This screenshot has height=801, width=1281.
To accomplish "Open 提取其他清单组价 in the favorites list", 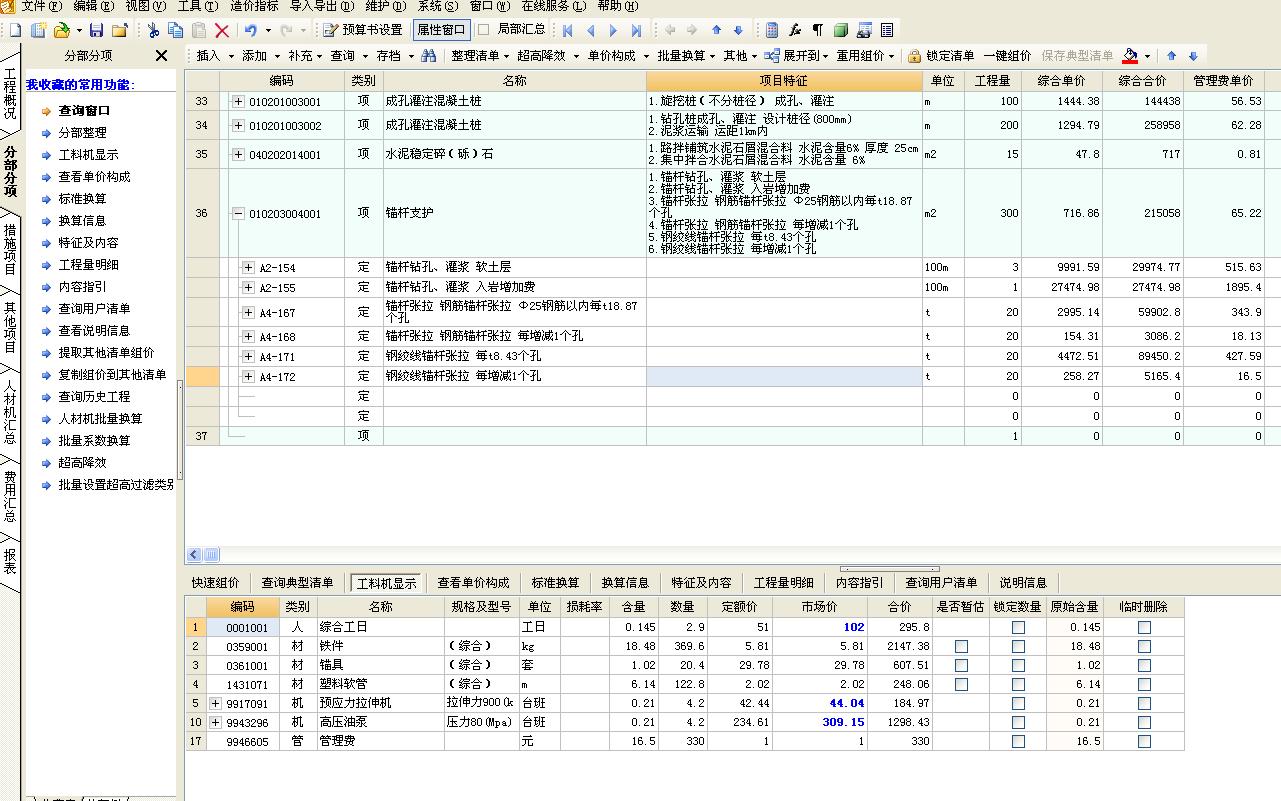I will [106, 353].
